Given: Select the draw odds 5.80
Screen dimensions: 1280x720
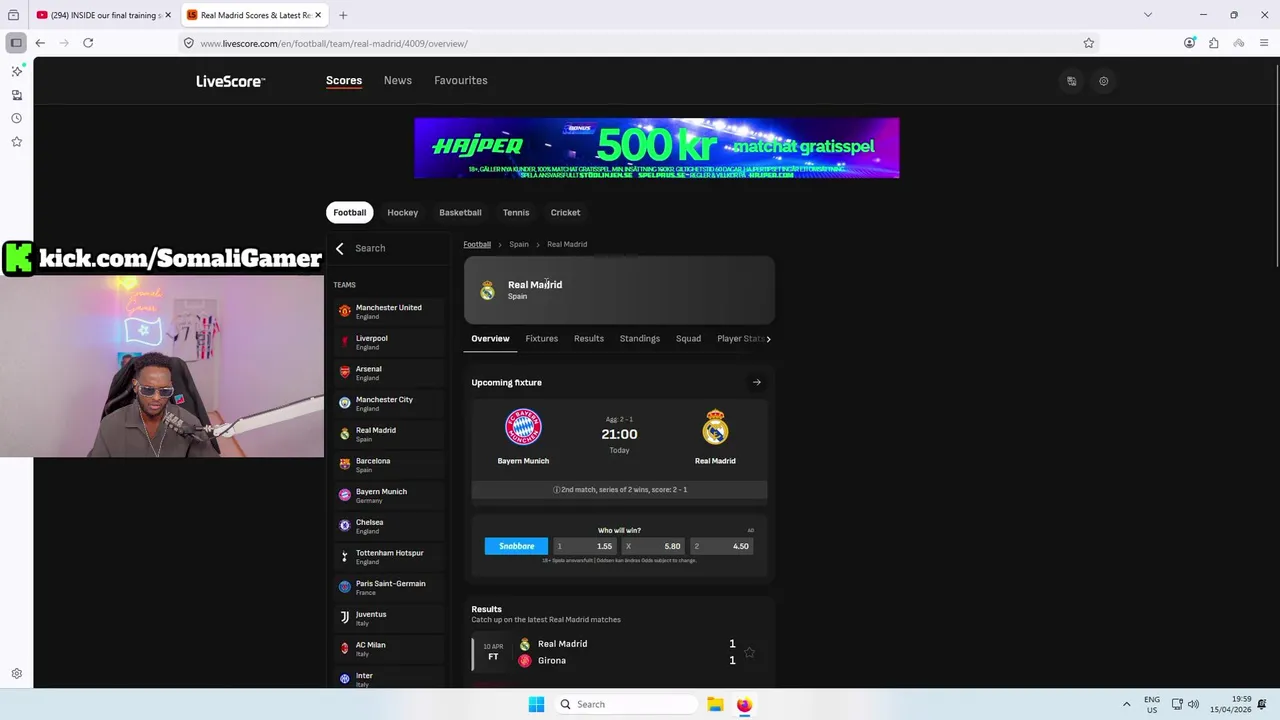Looking at the screenshot, I should click(653, 546).
